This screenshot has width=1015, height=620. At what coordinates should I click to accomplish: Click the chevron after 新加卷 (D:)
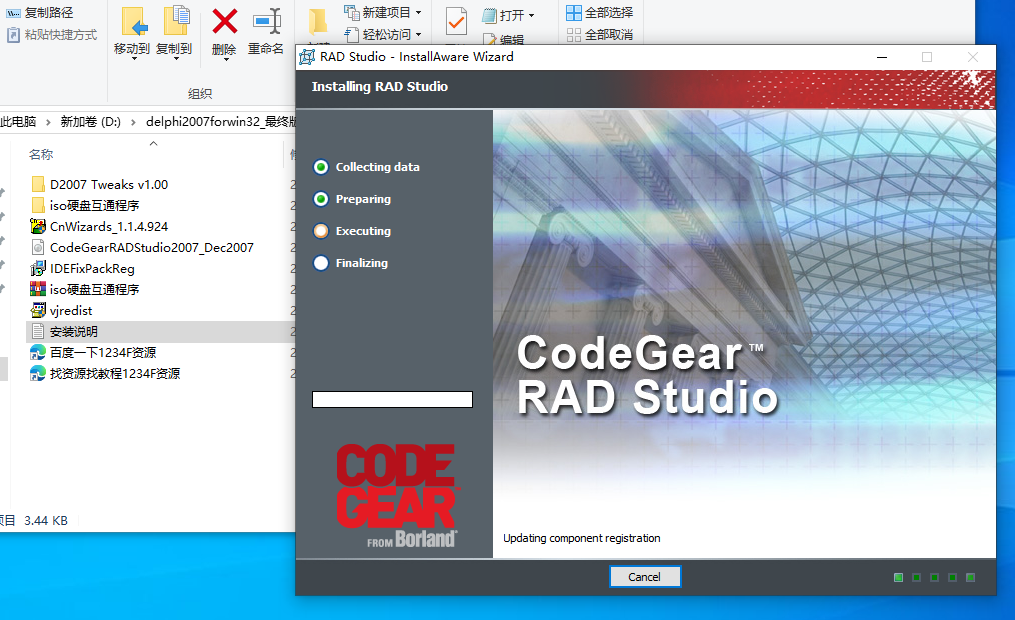pyautogui.click(x=133, y=122)
